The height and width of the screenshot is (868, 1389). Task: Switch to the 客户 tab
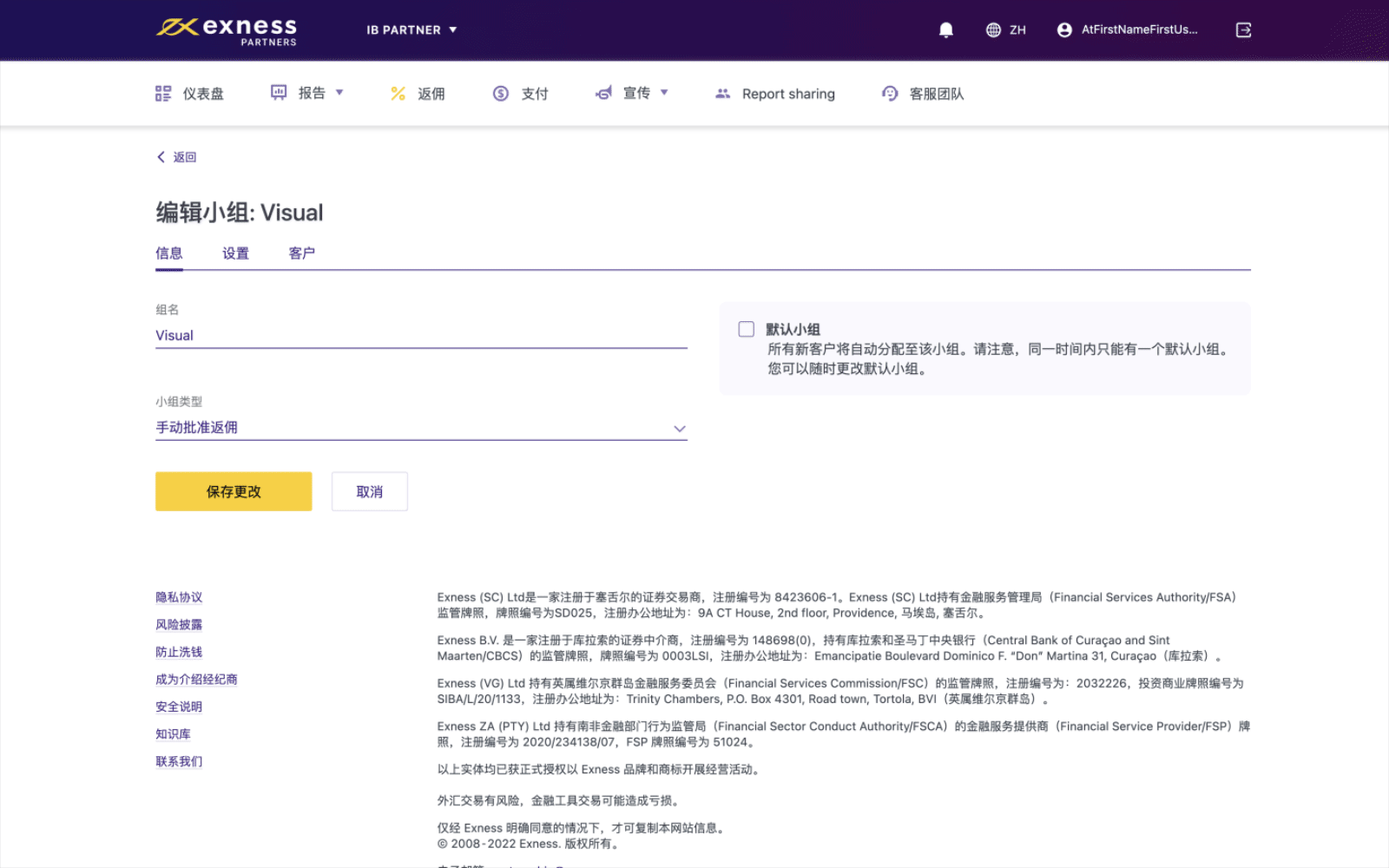[301, 253]
